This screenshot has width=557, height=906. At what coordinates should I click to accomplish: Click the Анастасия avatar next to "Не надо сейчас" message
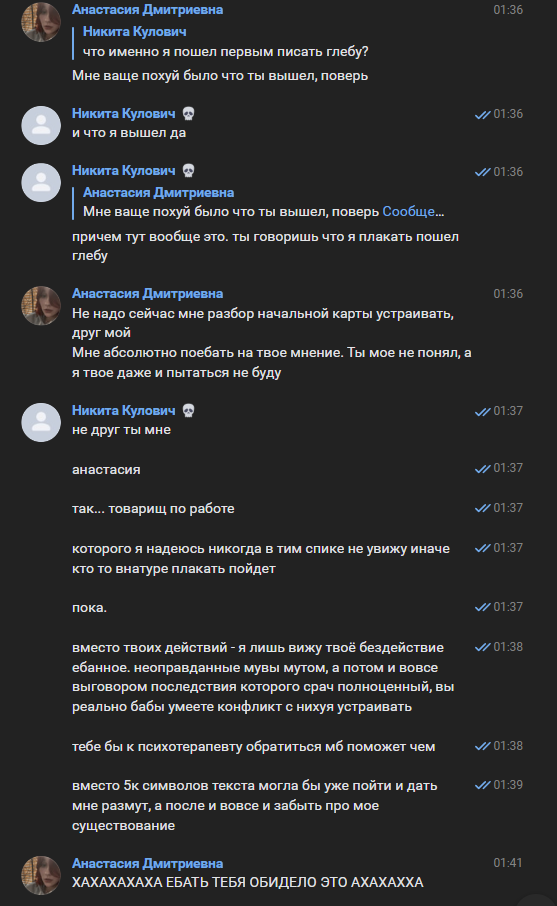pyautogui.click(x=41, y=305)
